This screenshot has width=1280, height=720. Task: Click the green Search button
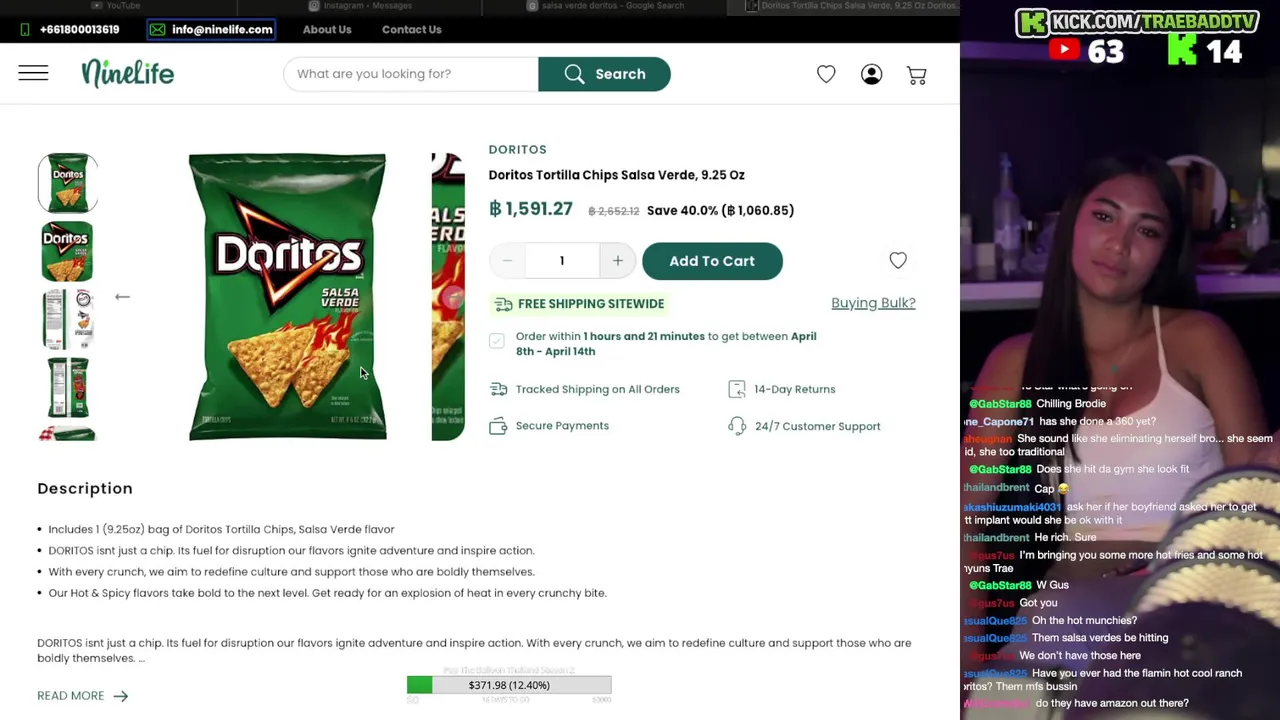pos(604,74)
